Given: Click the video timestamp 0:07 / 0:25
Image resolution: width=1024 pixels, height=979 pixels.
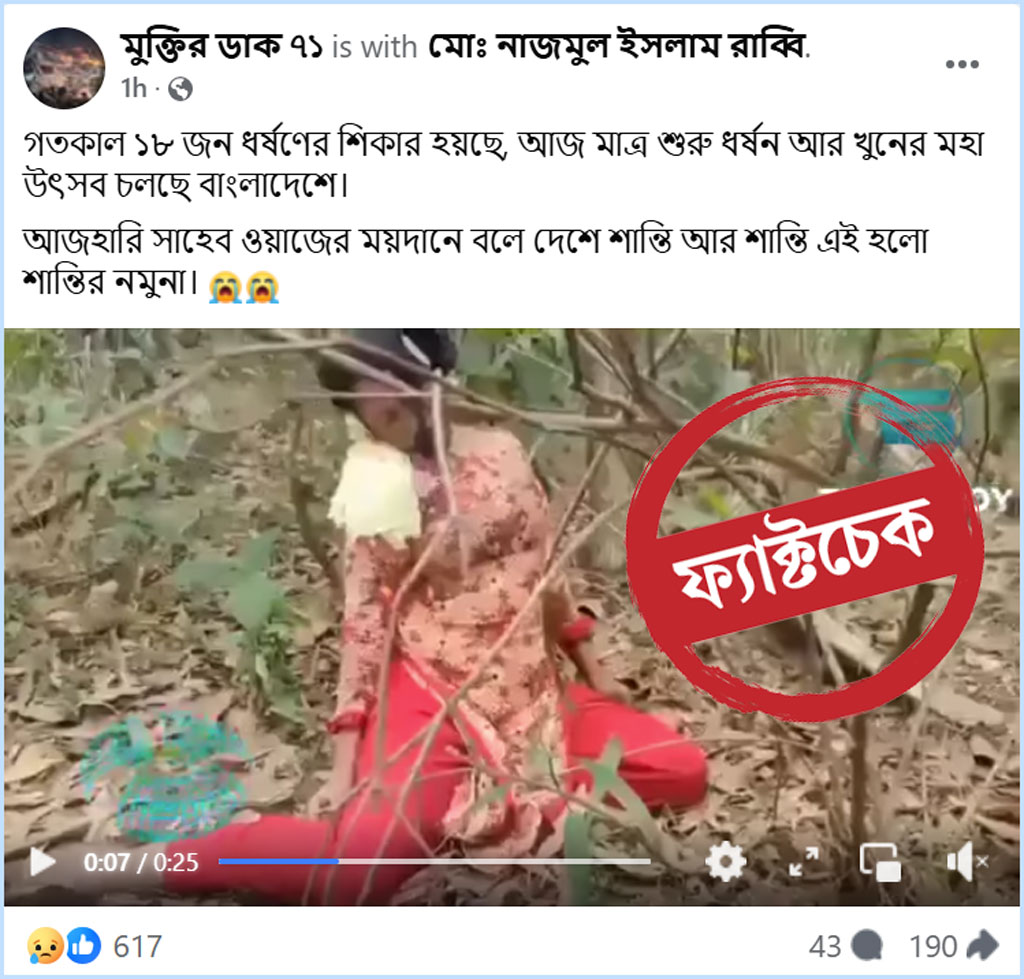Looking at the screenshot, I should (140, 862).
